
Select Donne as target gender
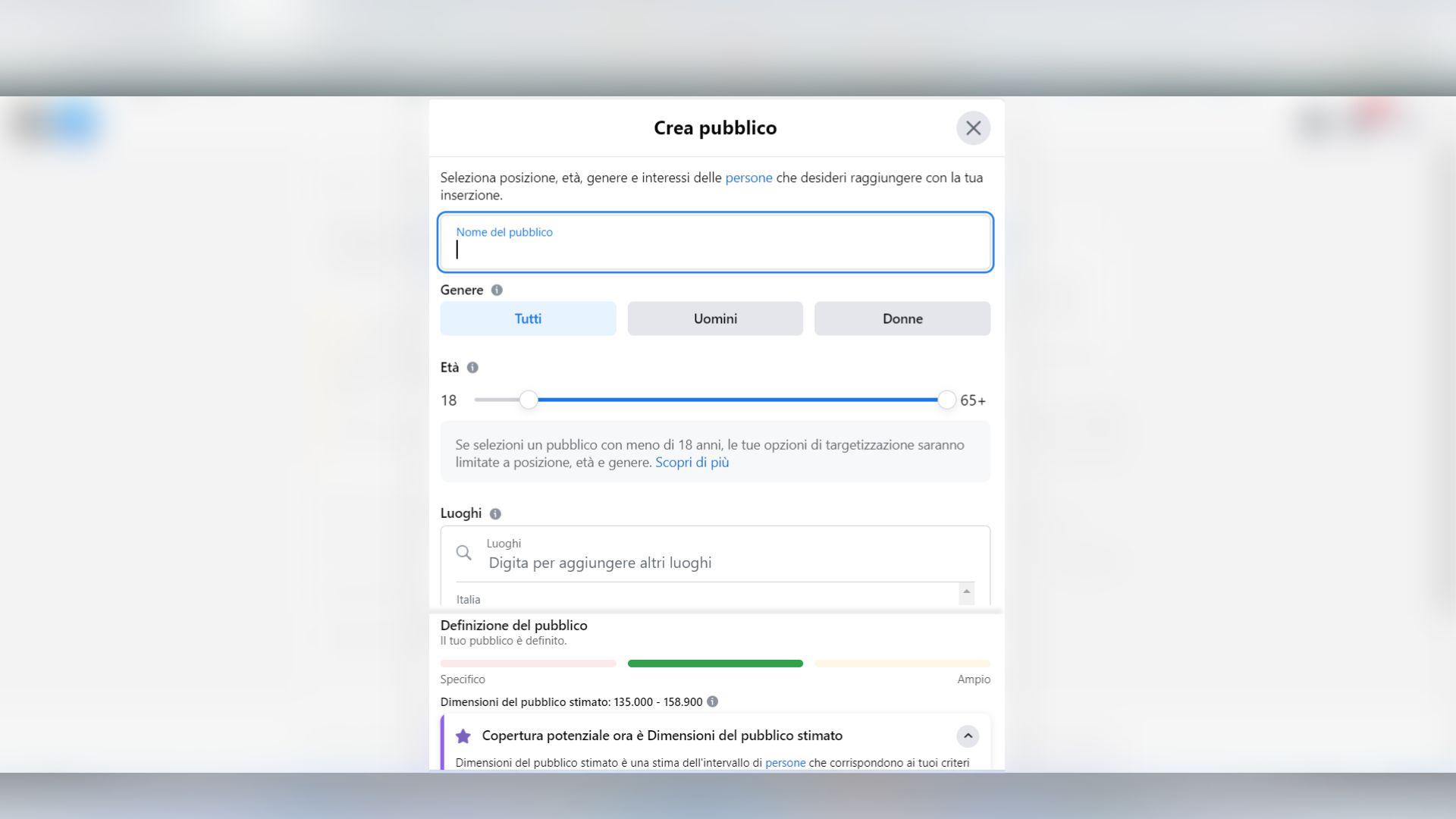[902, 318]
